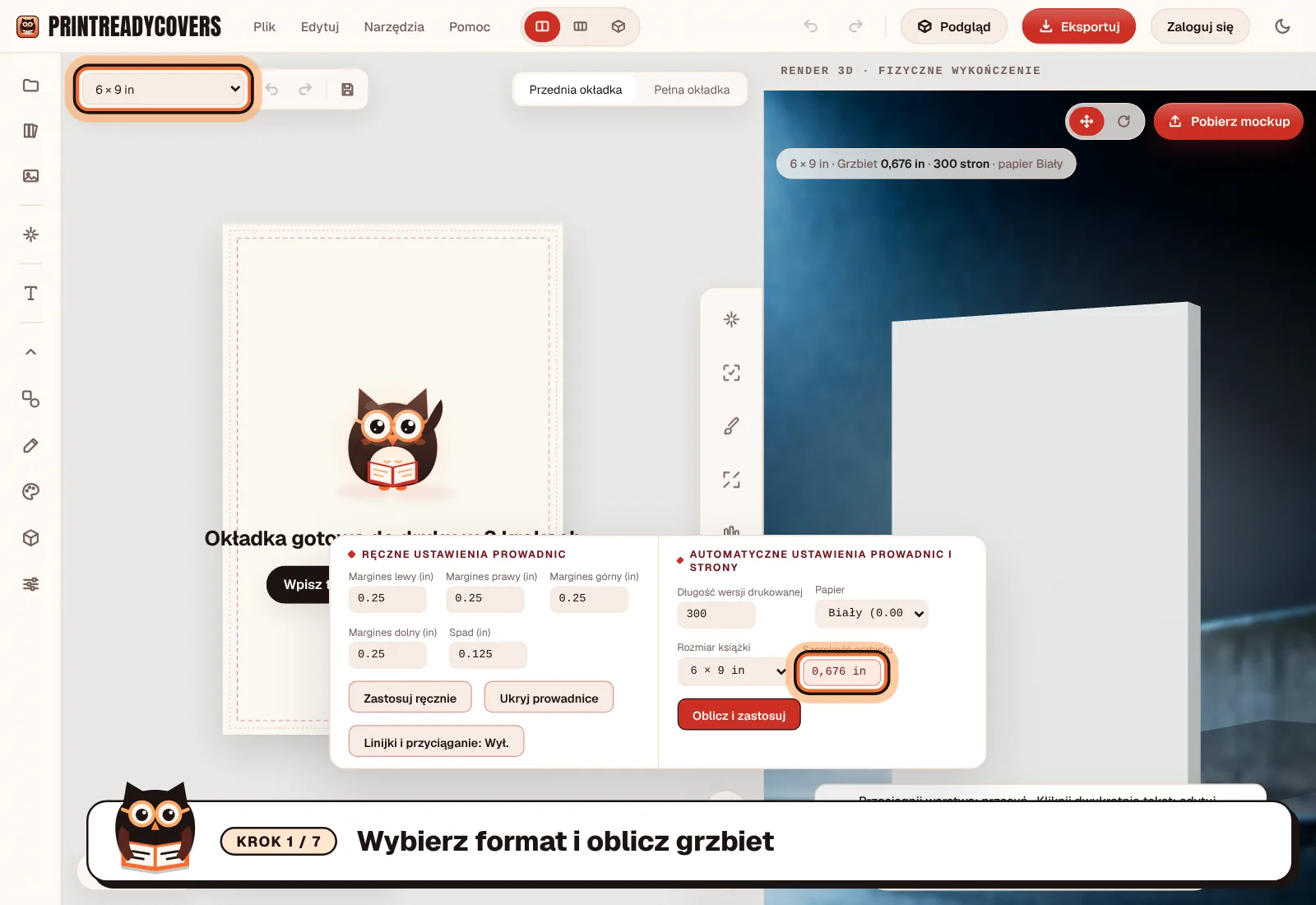
Task: Click Zaloguj się button
Action: pos(1200,26)
